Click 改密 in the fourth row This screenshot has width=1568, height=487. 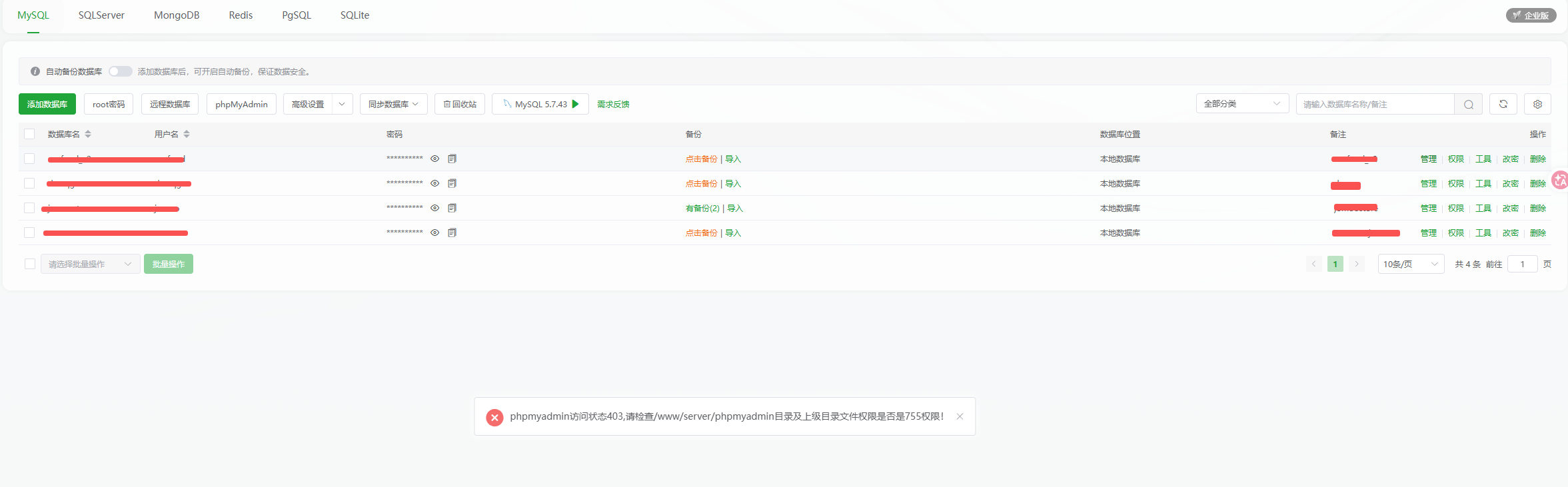coord(1511,233)
